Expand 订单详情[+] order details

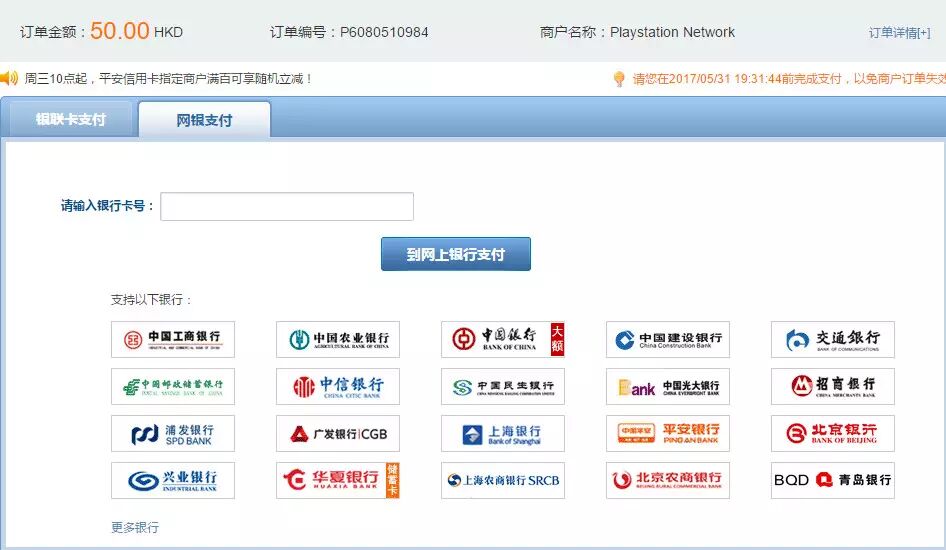899,33
